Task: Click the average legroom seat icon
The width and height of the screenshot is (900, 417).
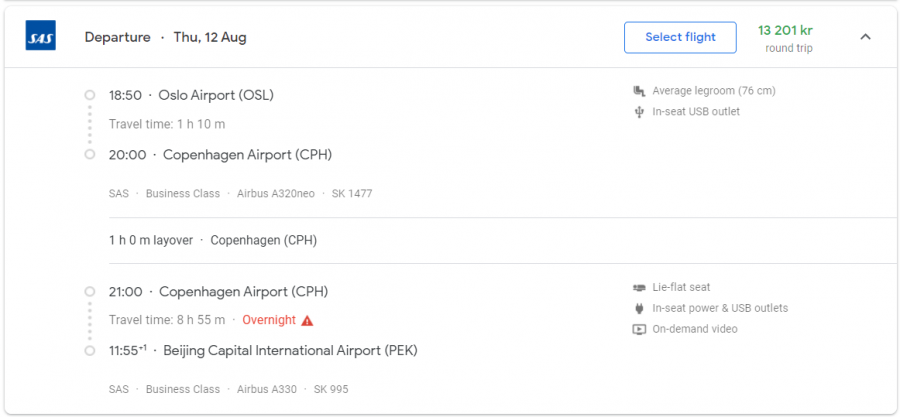Action: tap(639, 91)
